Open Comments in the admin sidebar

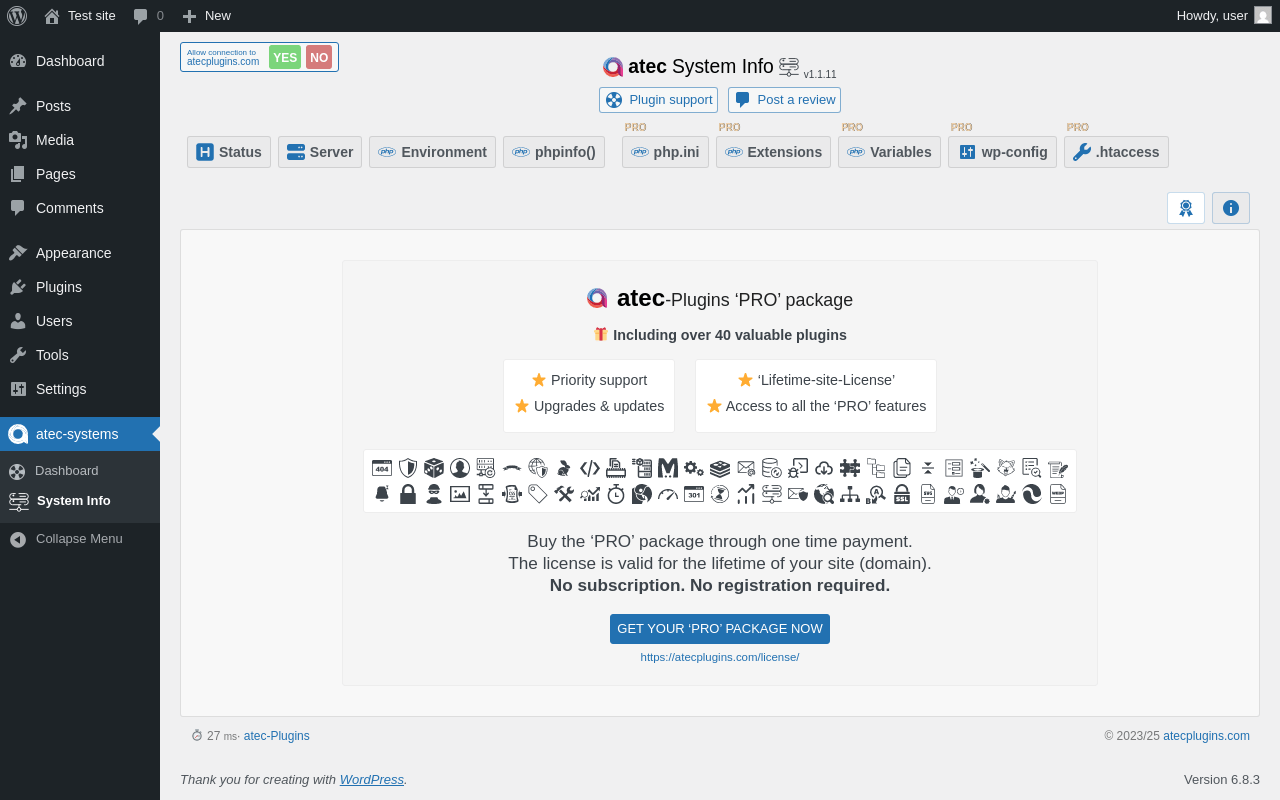(x=80, y=208)
